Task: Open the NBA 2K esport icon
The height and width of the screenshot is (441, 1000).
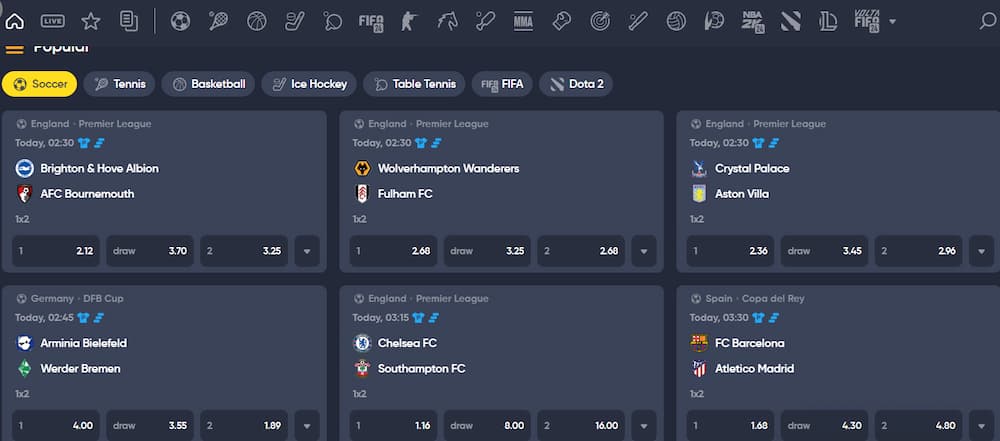Action: tap(753, 21)
